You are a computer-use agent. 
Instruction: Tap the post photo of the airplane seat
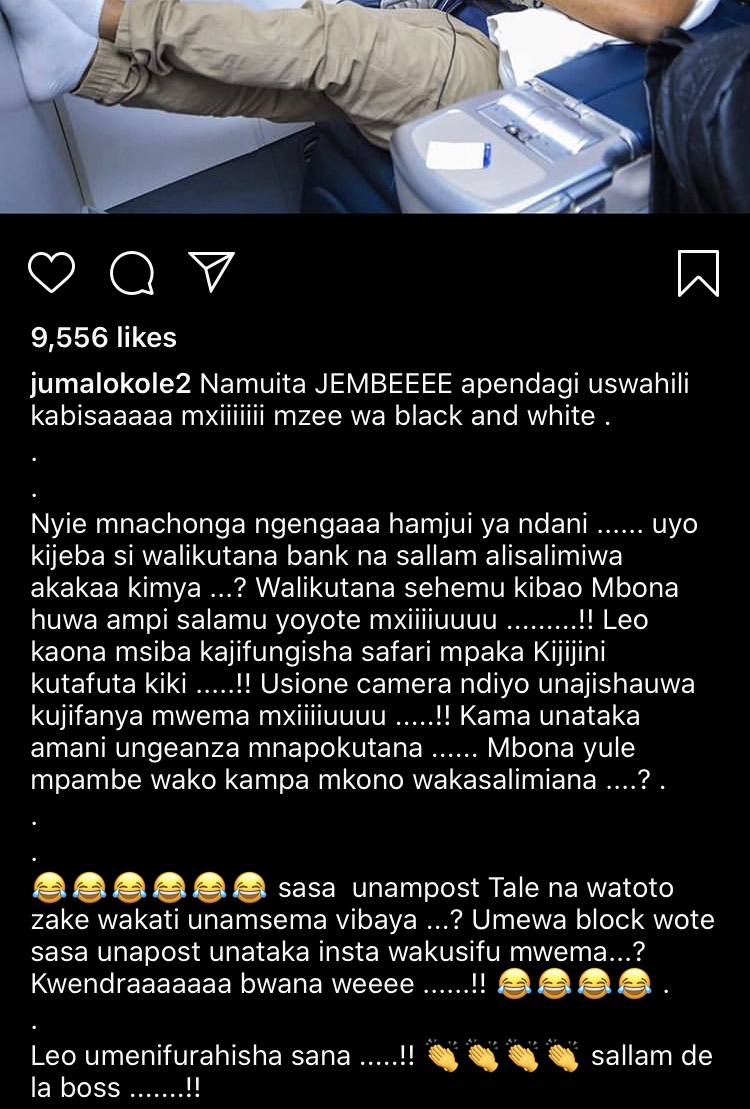pyautogui.click(x=375, y=106)
